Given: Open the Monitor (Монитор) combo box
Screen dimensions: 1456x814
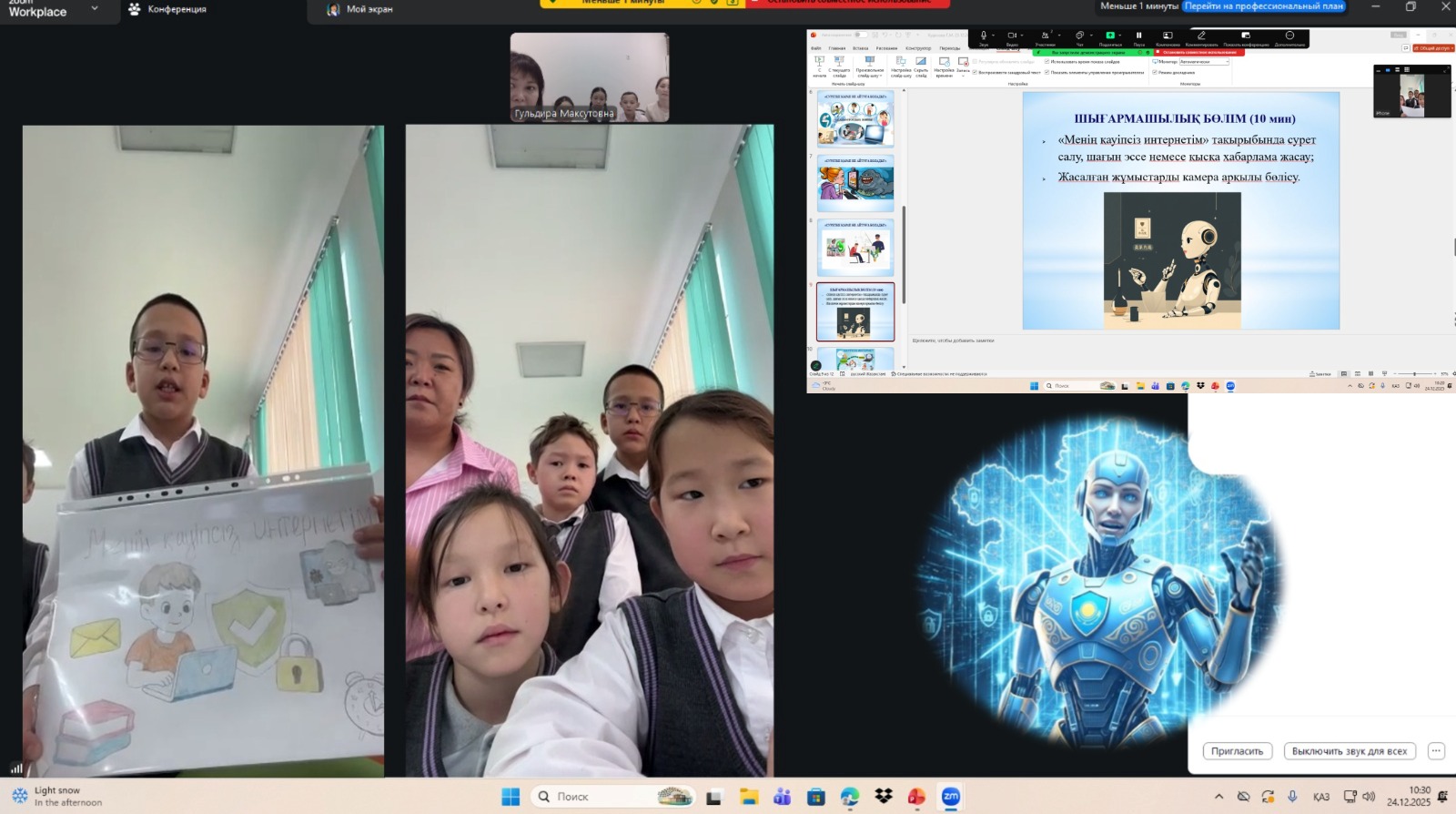Looking at the screenshot, I should (x=1204, y=62).
